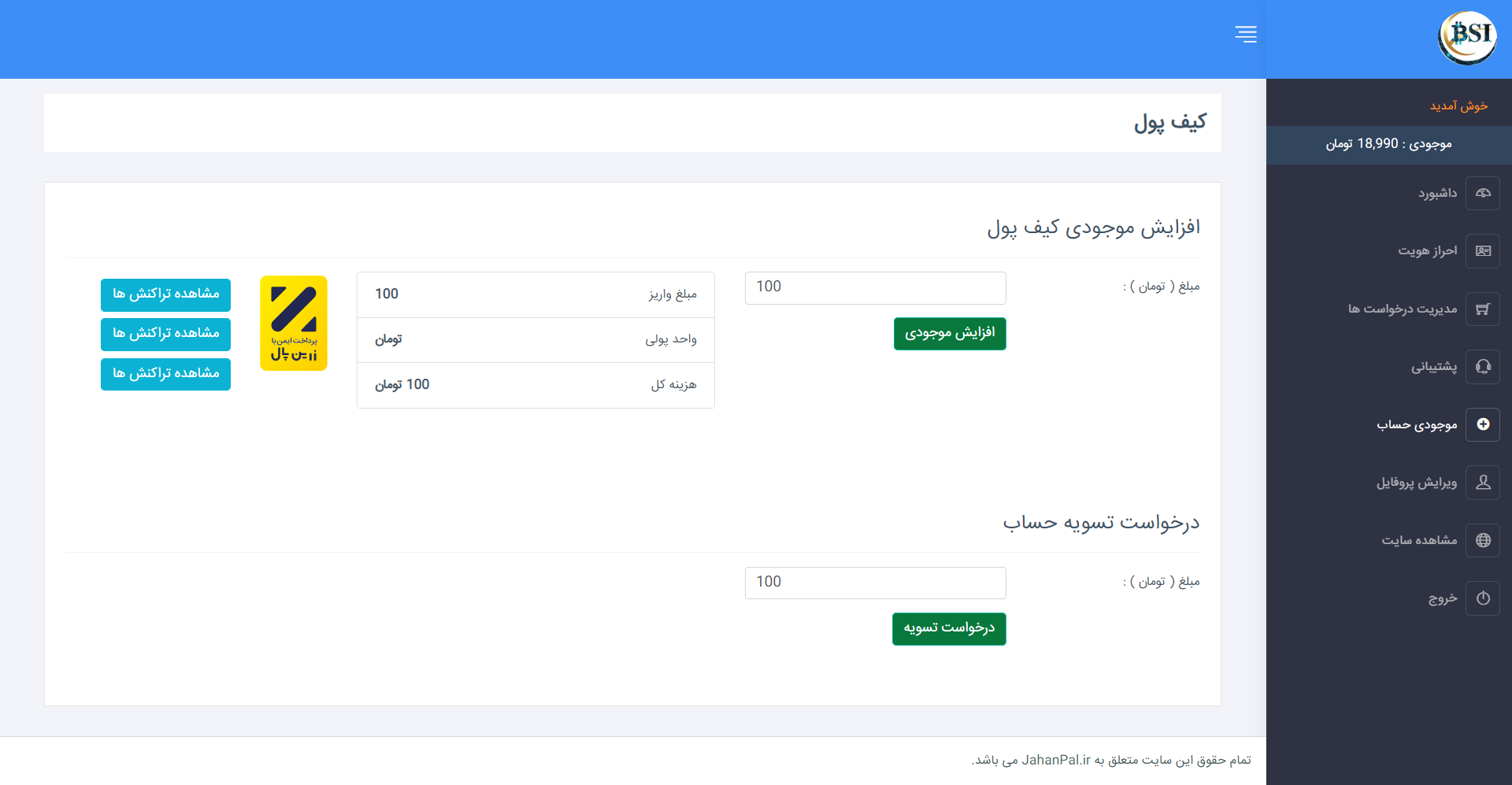This screenshot has height=785, width=1512.
Task: Click the هزینه کل row label
Action: 673,385
